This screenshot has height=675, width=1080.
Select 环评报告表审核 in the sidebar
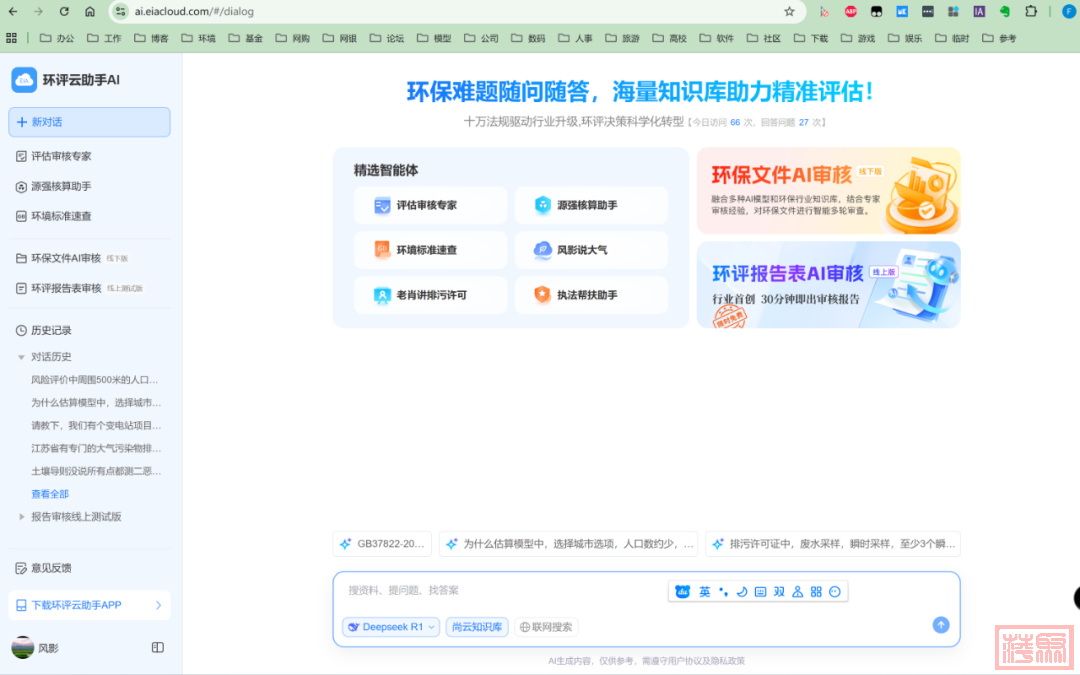click(x=66, y=288)
